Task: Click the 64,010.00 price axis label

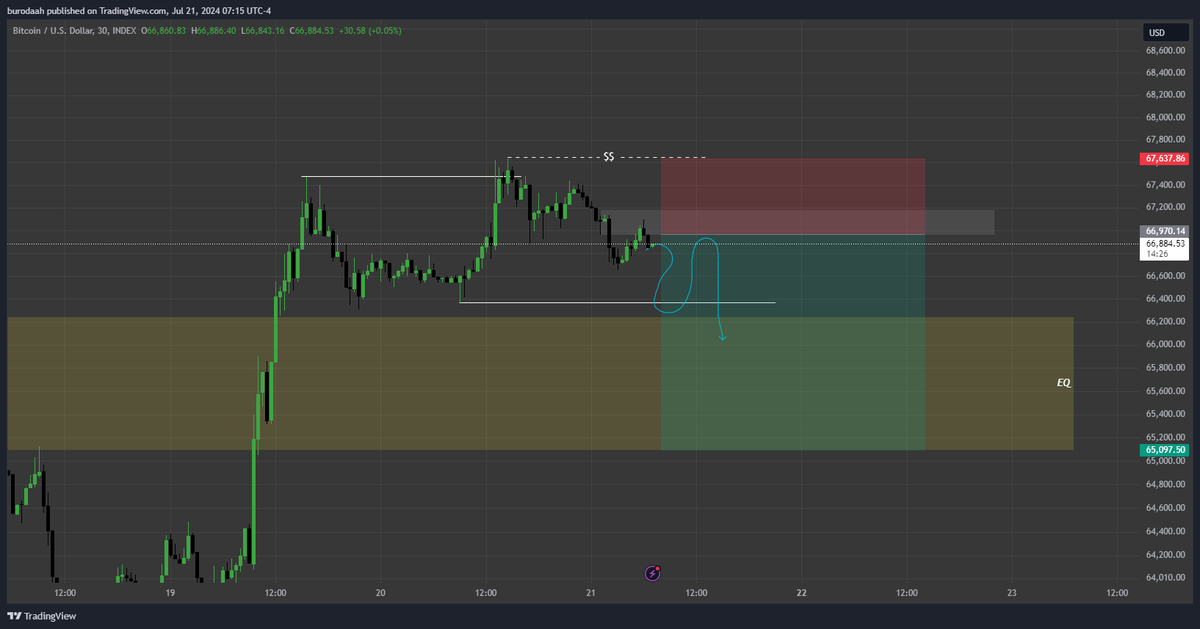Action: (1166, 577)
